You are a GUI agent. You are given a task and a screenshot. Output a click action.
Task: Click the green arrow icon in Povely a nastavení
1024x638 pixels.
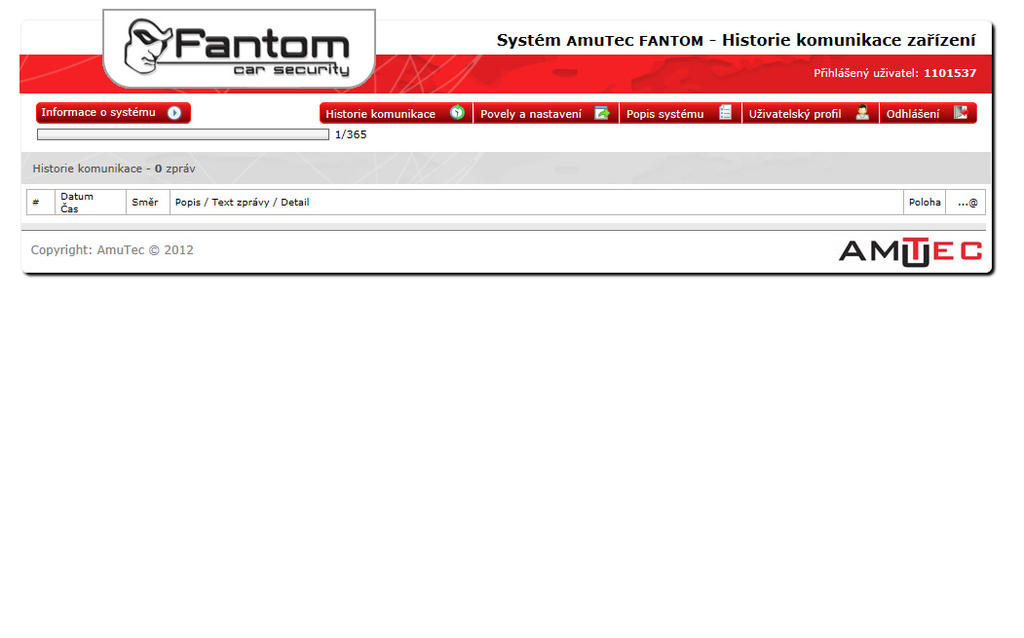pyautogui.click(x=601, y=113)
